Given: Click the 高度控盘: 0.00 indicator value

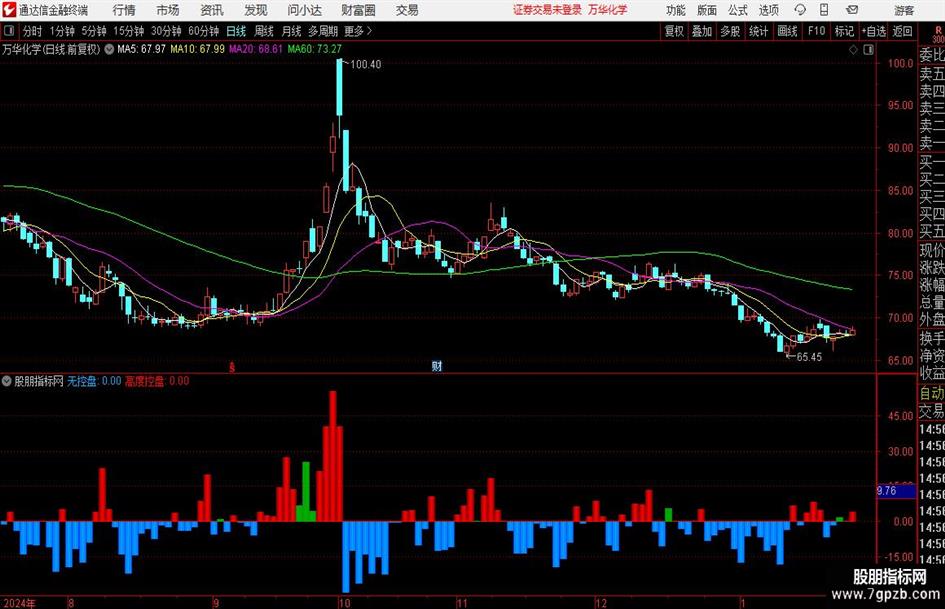Looking at the screenshot, I should click(157, 381).
